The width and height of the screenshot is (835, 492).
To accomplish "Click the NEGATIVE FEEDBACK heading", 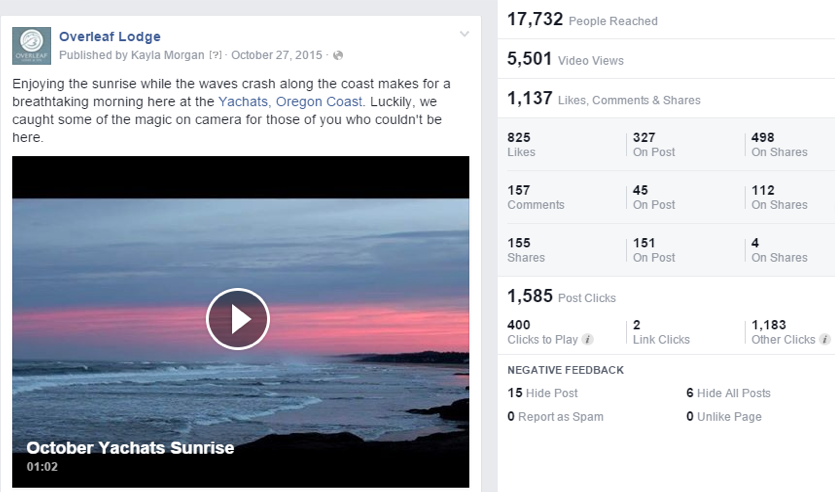I will tap(566, 370).
